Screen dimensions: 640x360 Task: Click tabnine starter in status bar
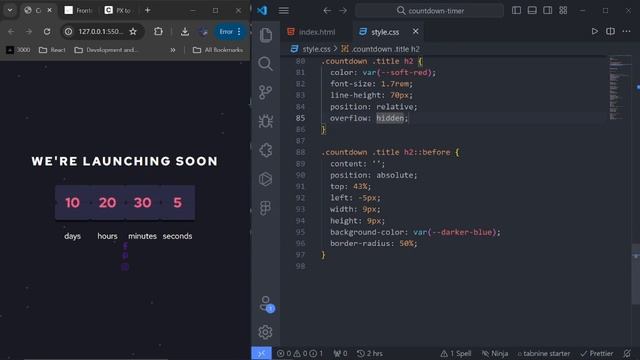point(544,353)
